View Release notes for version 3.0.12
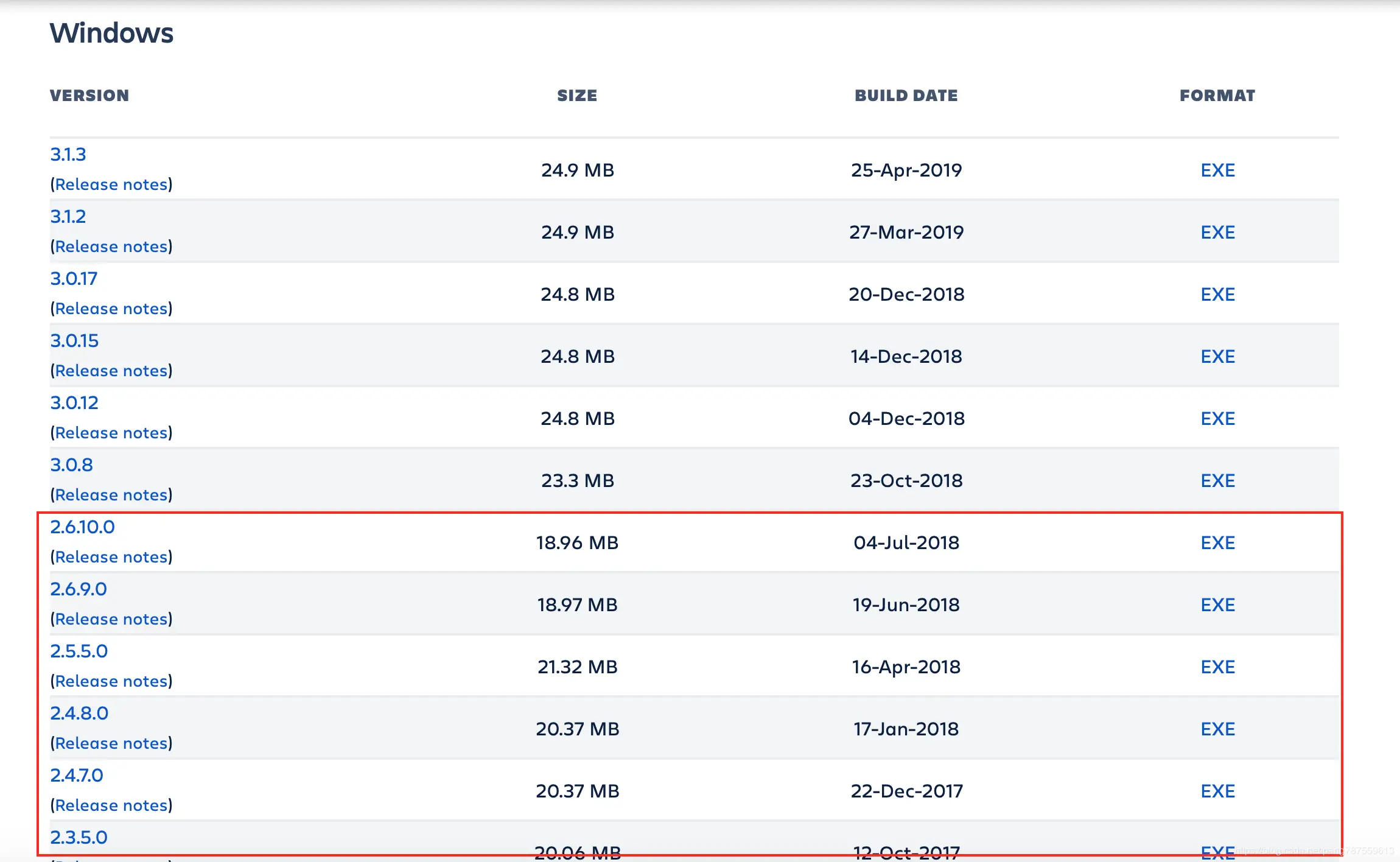Screen dimensions: 1400x862 [x=111, y=432]
